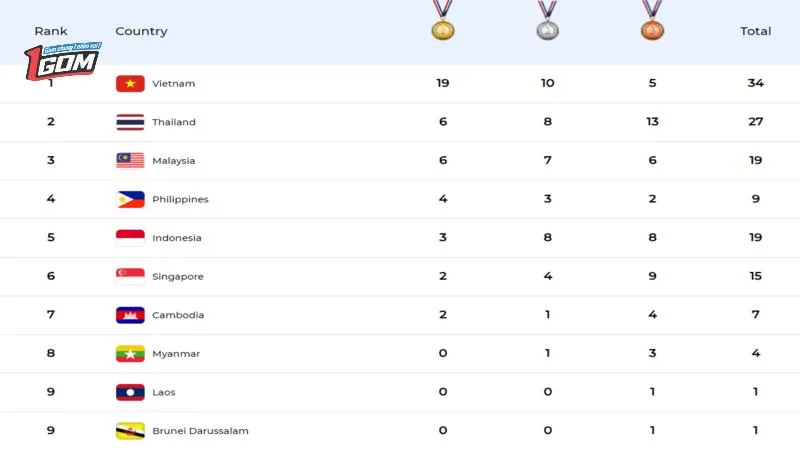
Task: Select the Cambodia flag icon
Action: (x=130, y=315)
